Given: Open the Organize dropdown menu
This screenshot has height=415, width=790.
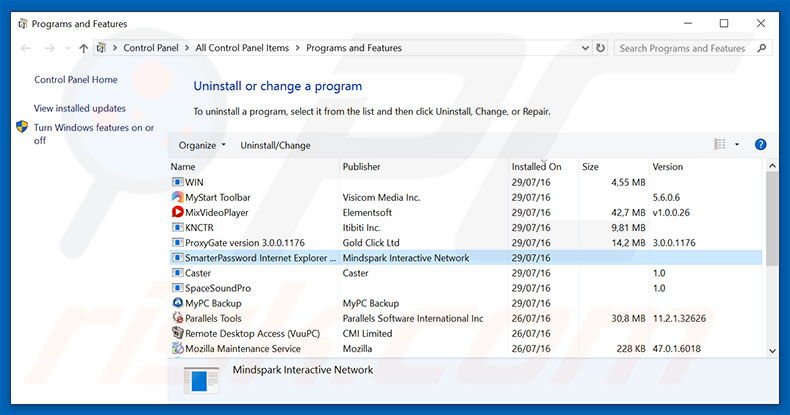Looking at the screenshot, I should (202, 145).
